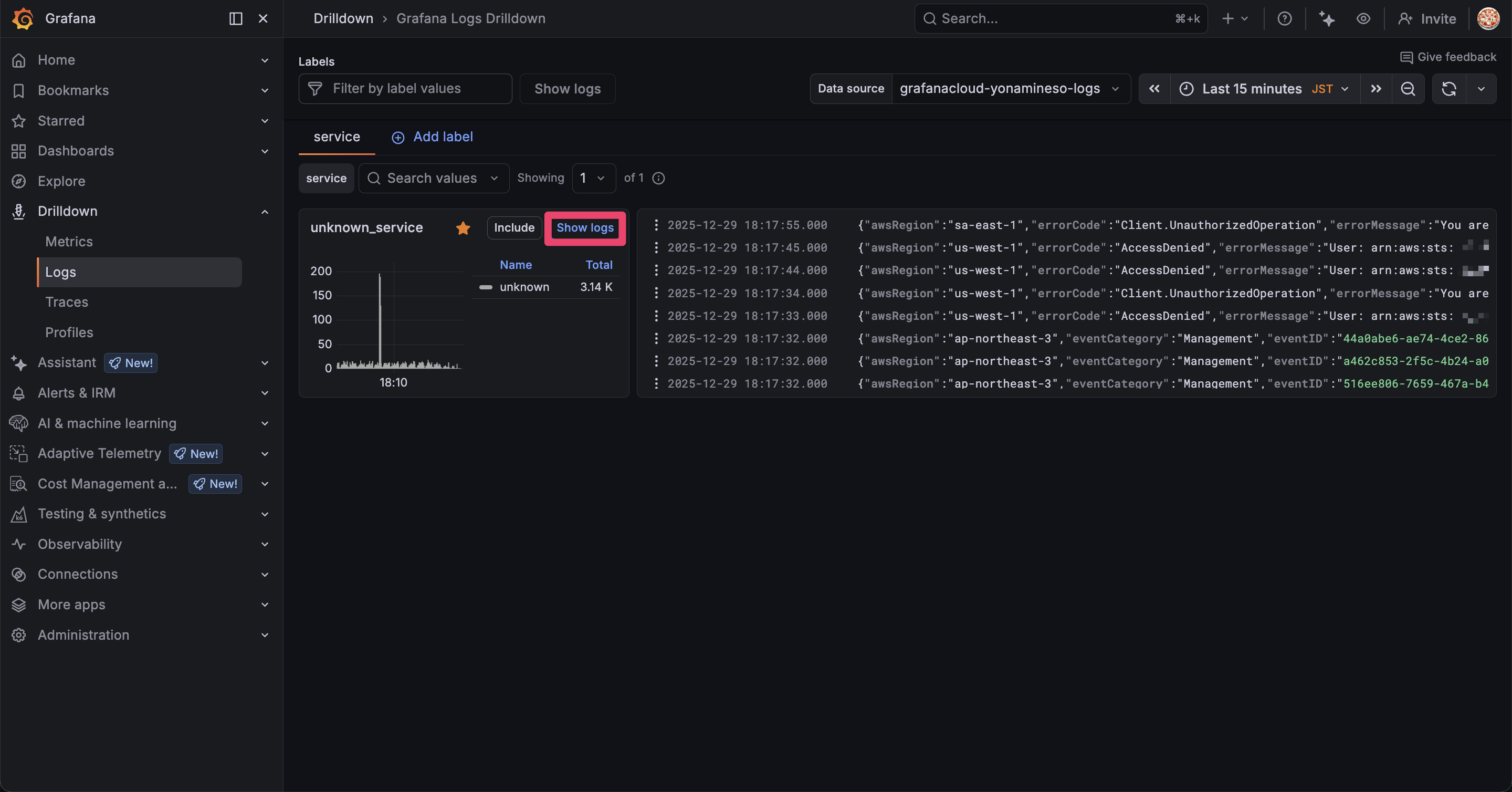Open Traces under Drilldown
Image resolution: width=1512 pixels, height=792 pixels.
(x=66, y=302)
